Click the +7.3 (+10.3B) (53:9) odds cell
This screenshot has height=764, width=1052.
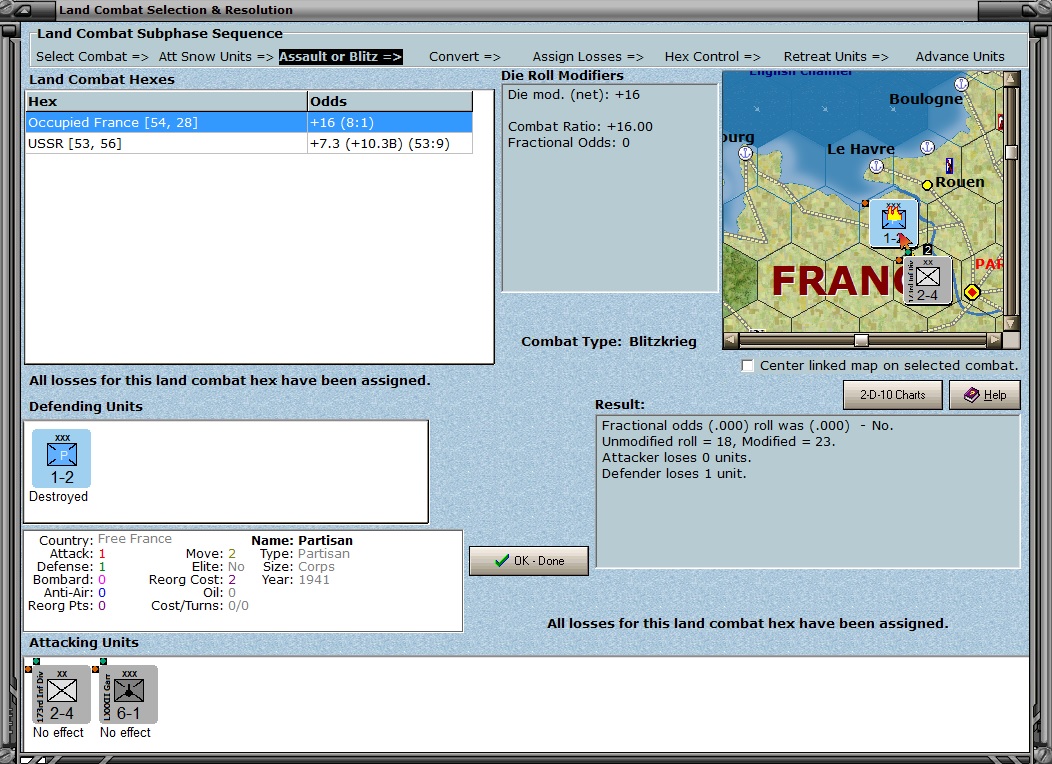(x=390, y=144)
